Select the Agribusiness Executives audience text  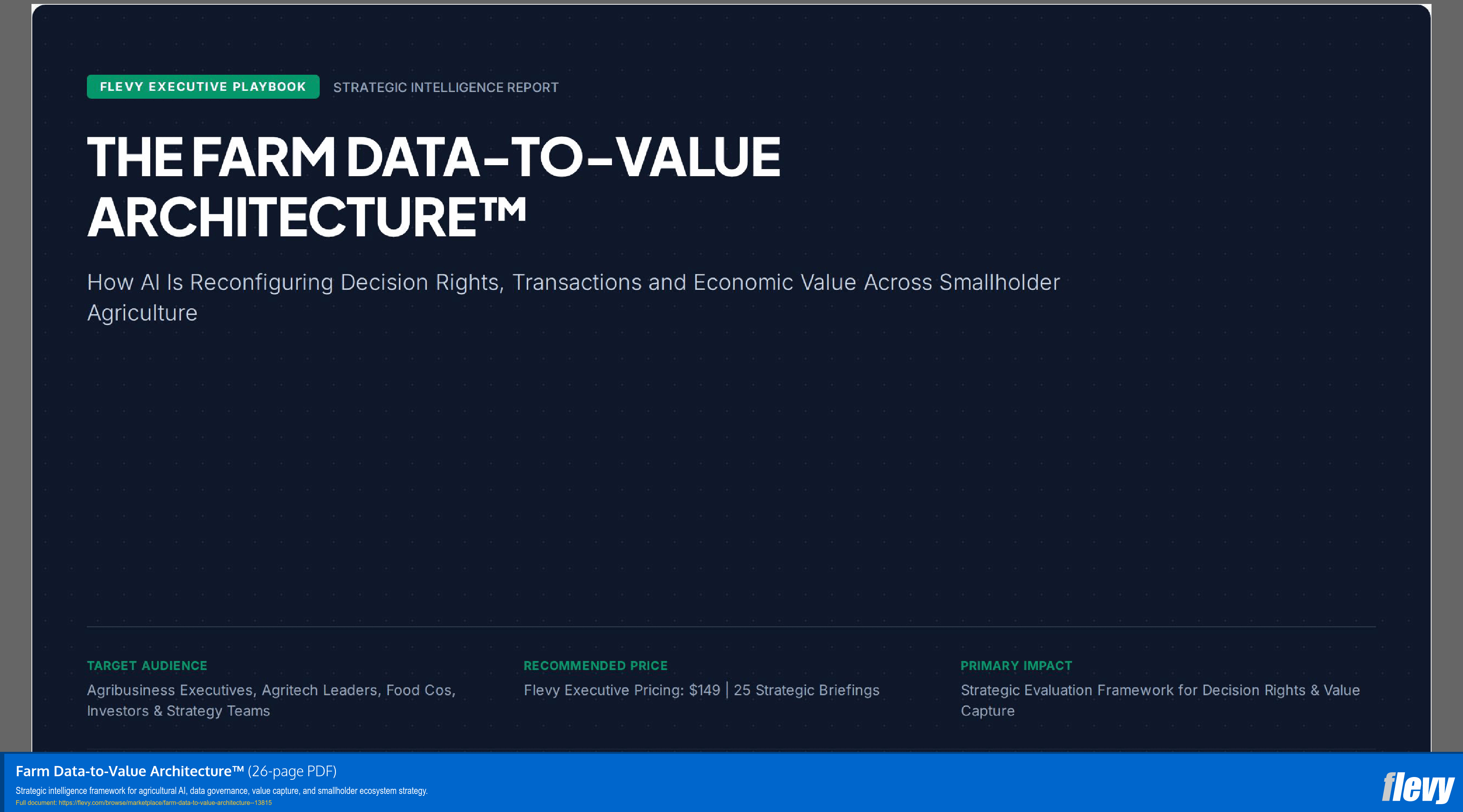click(271, 700)
